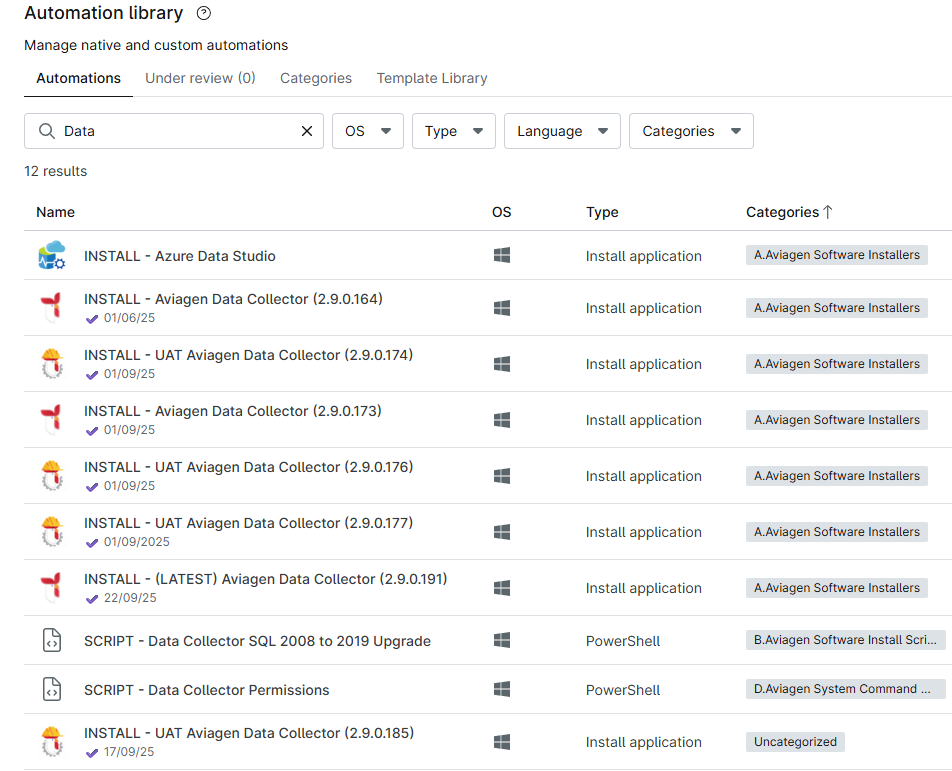Expand the Type filter dropdown
952x771 pixels.
pyautogui.click(x=453, y=131)
